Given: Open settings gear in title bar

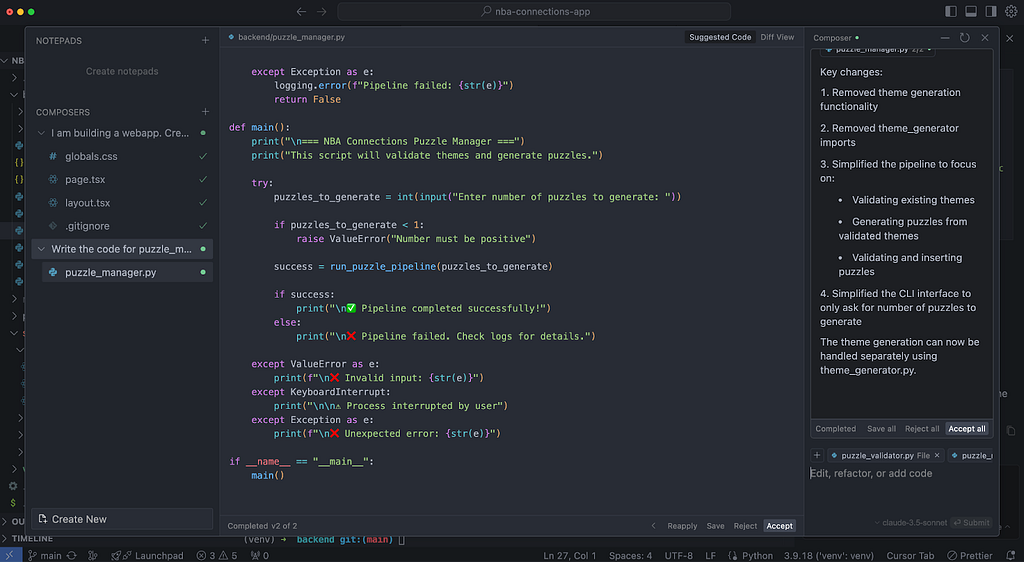Looking at the screenshot, I should pos(1011,11).
